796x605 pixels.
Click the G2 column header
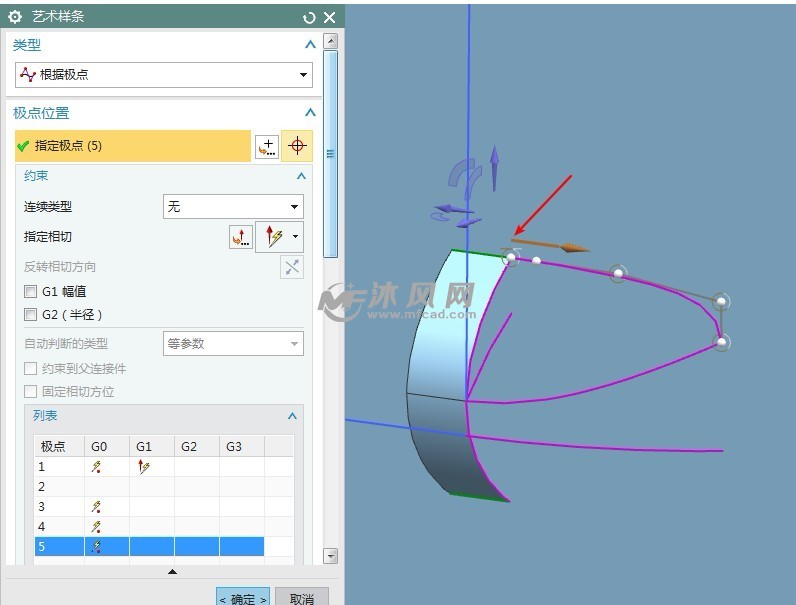(x=197, y=446)
